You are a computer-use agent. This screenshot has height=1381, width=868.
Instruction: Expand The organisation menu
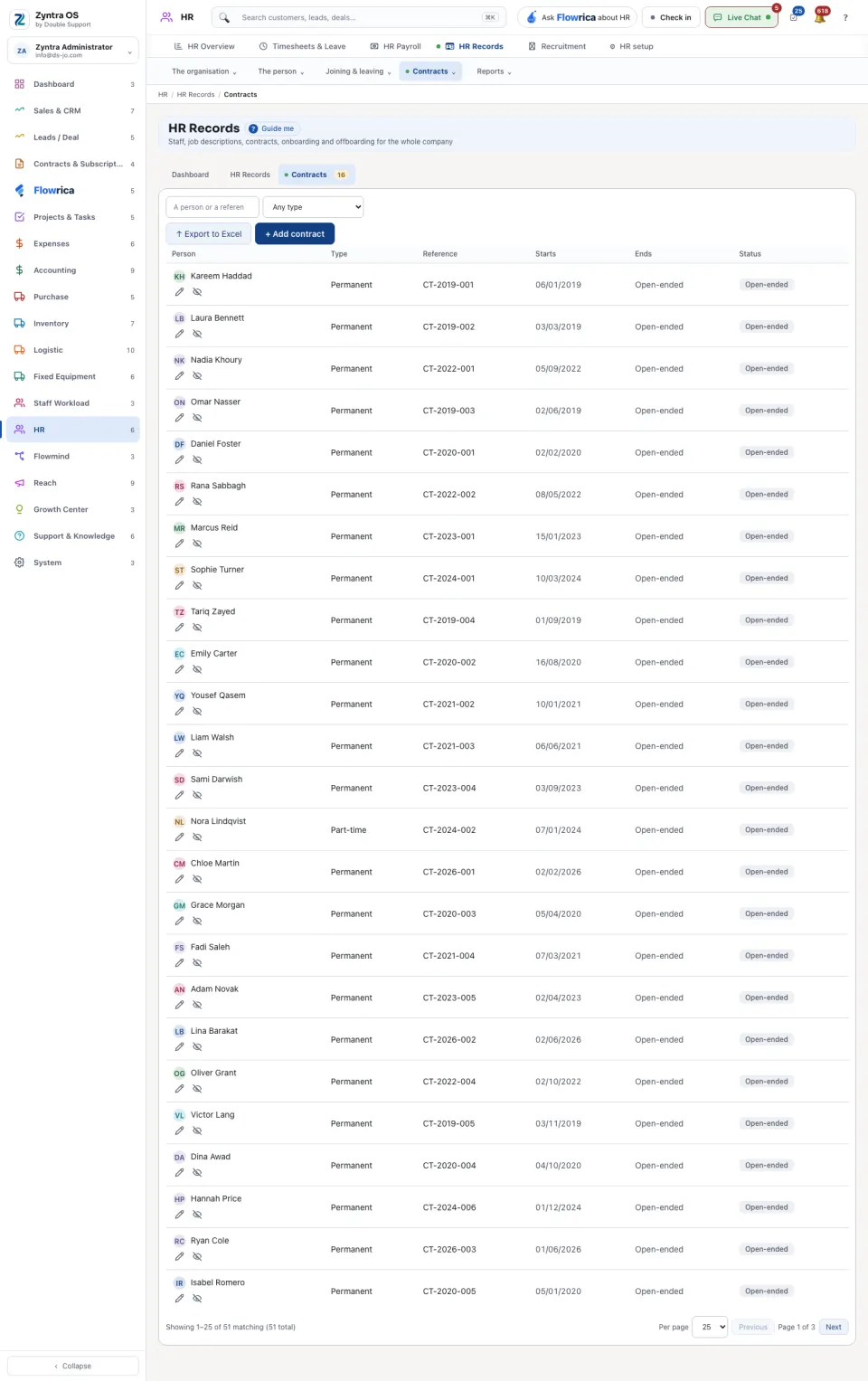click(x=204, y=71)
